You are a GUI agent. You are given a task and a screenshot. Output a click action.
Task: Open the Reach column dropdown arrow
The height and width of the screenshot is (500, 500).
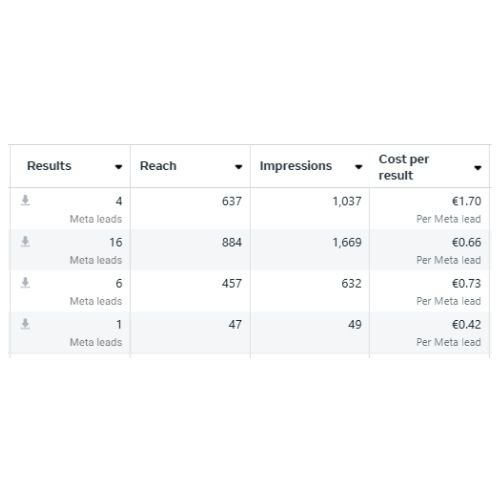coord(238,167)
